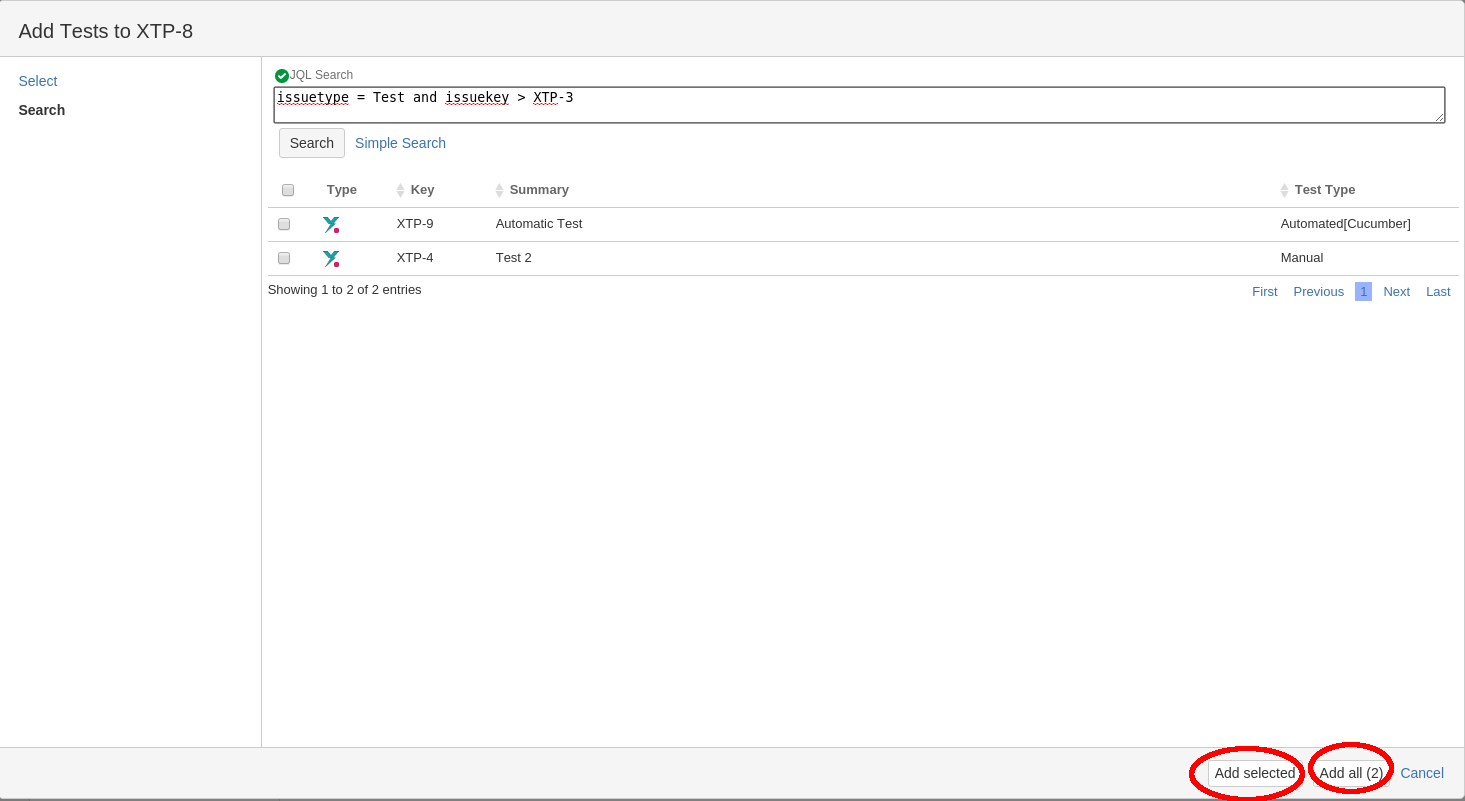Sort the table by Summary column arrows

(x=499, y=190)
